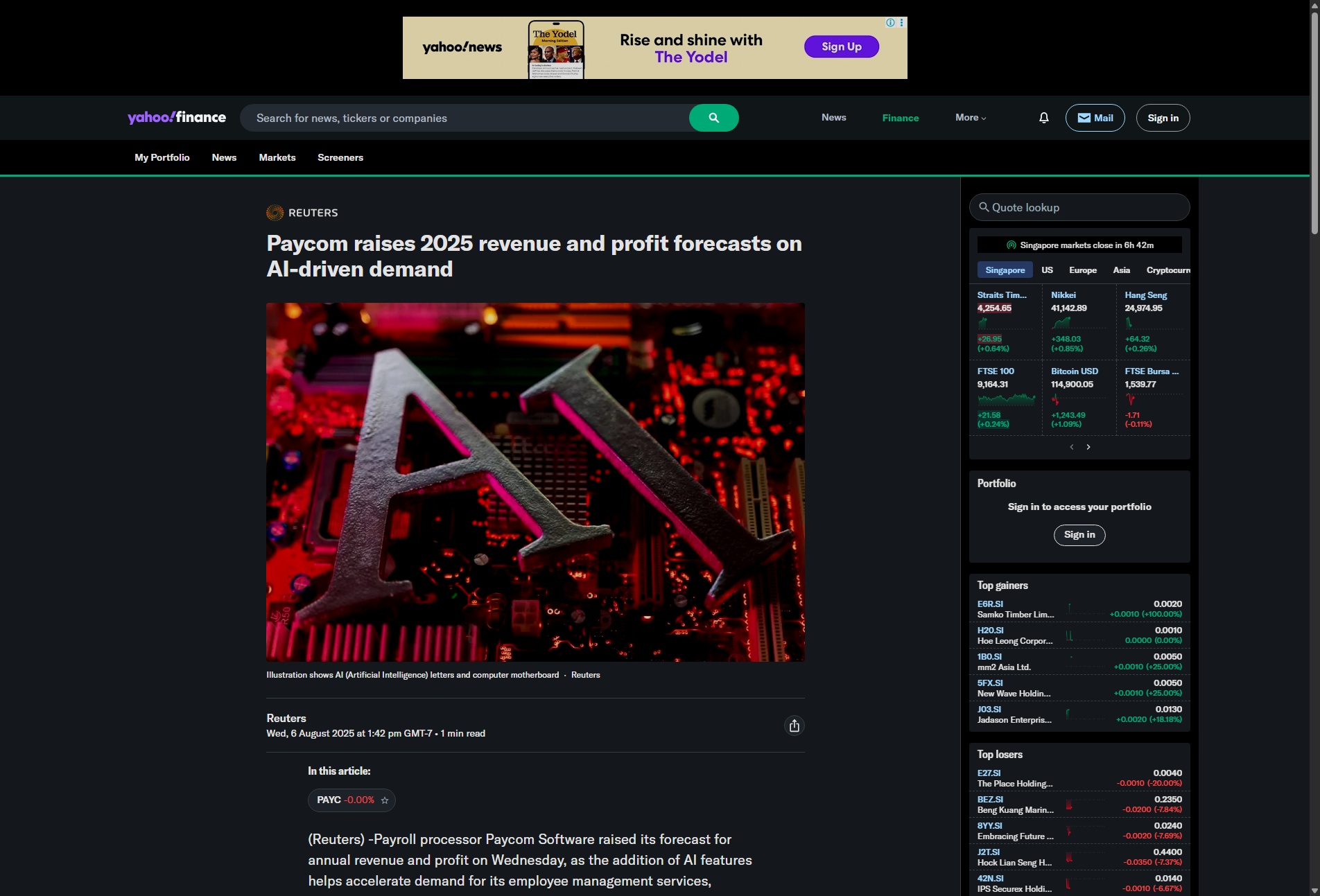
Task: Click the Reuters author name in byline
Action: 286,719
